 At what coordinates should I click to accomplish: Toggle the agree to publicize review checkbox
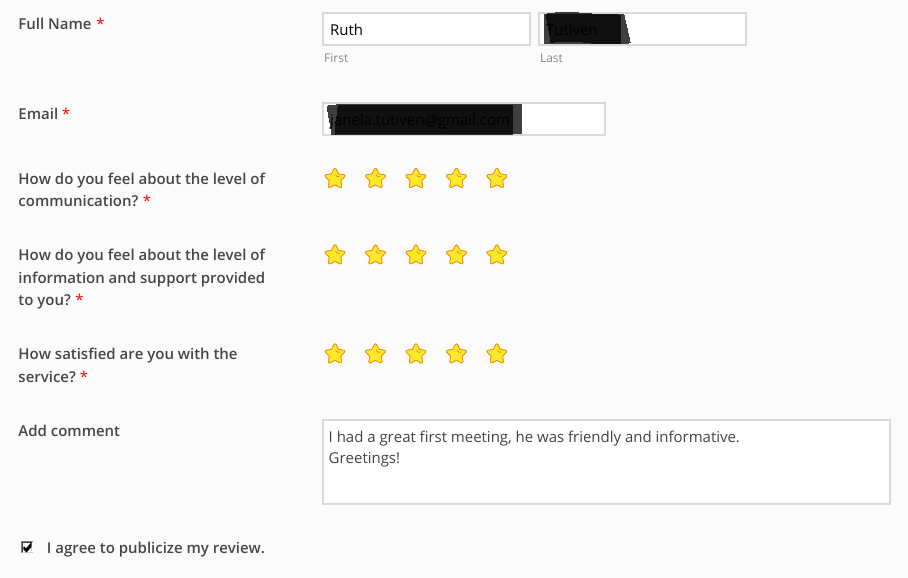coord(27,547)
